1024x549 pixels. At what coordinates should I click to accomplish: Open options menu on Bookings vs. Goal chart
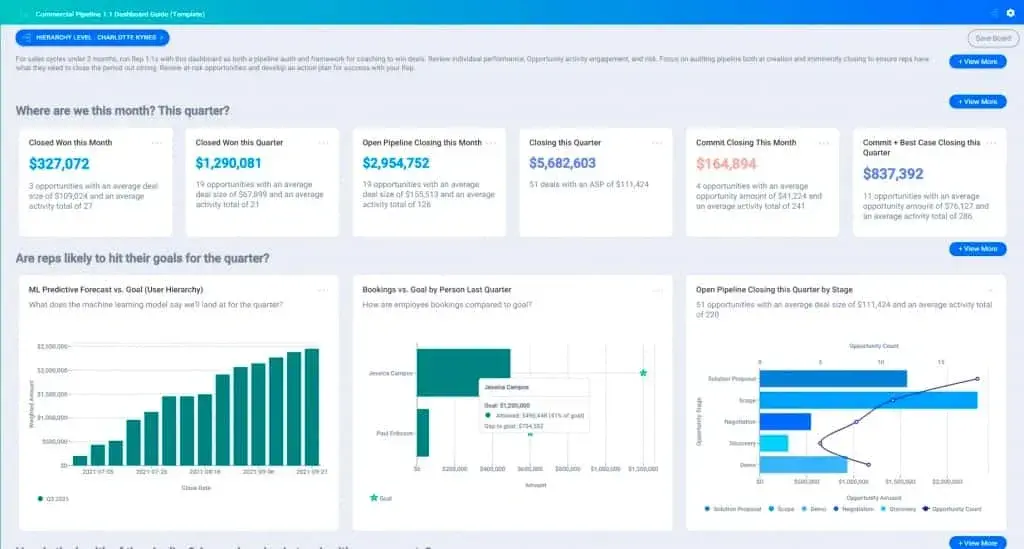(x=657, y=290)
